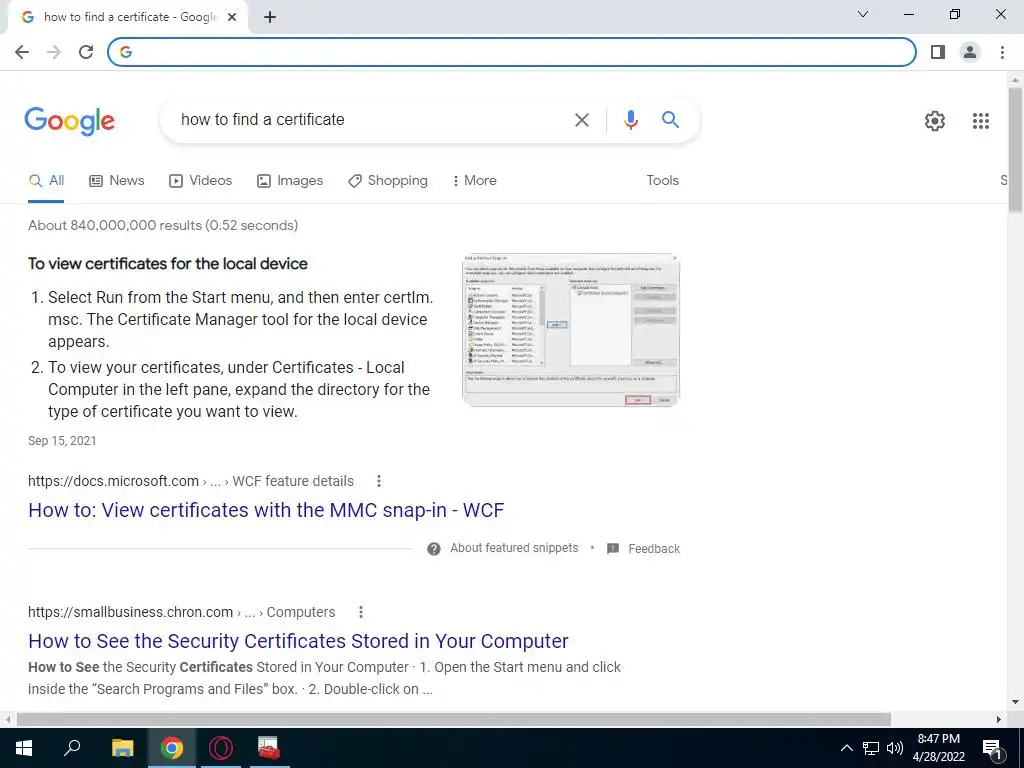Open the network status tray icon

[871, 748]
